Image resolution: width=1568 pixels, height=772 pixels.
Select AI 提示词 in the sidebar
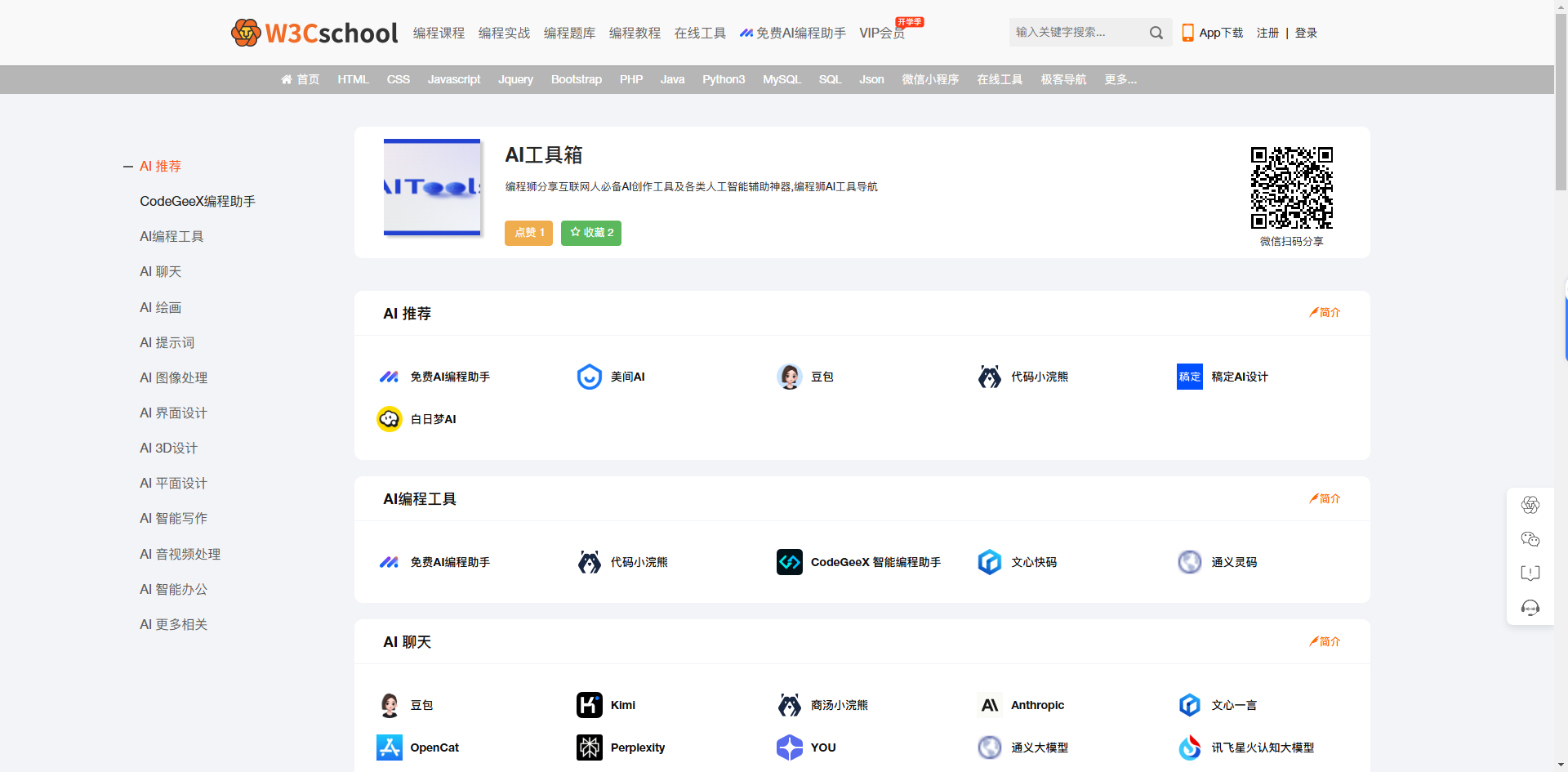click(x=167, y=342)
